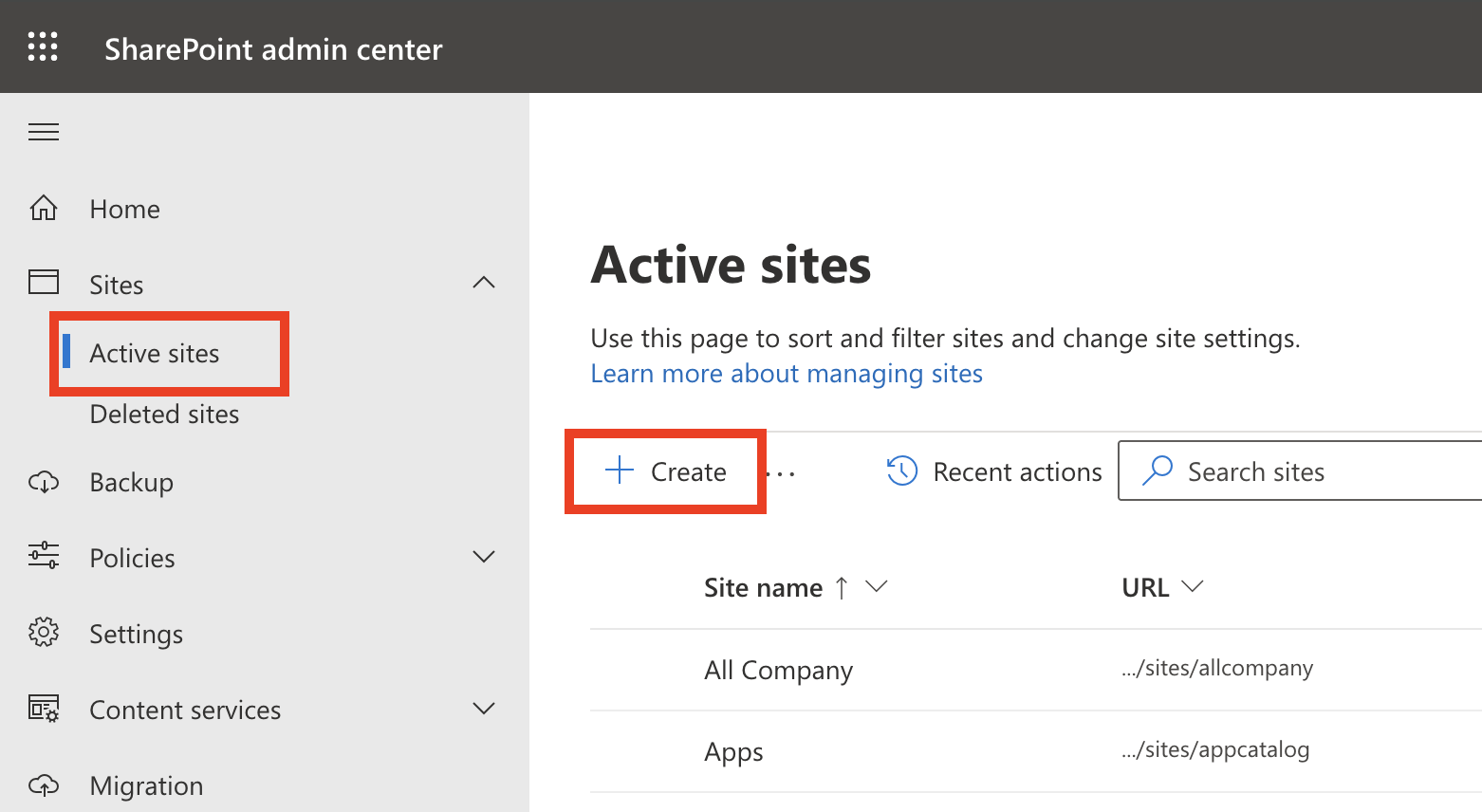Sort by Site name column header
Viewport: 1482px width, 812px height.
[763, 588]
